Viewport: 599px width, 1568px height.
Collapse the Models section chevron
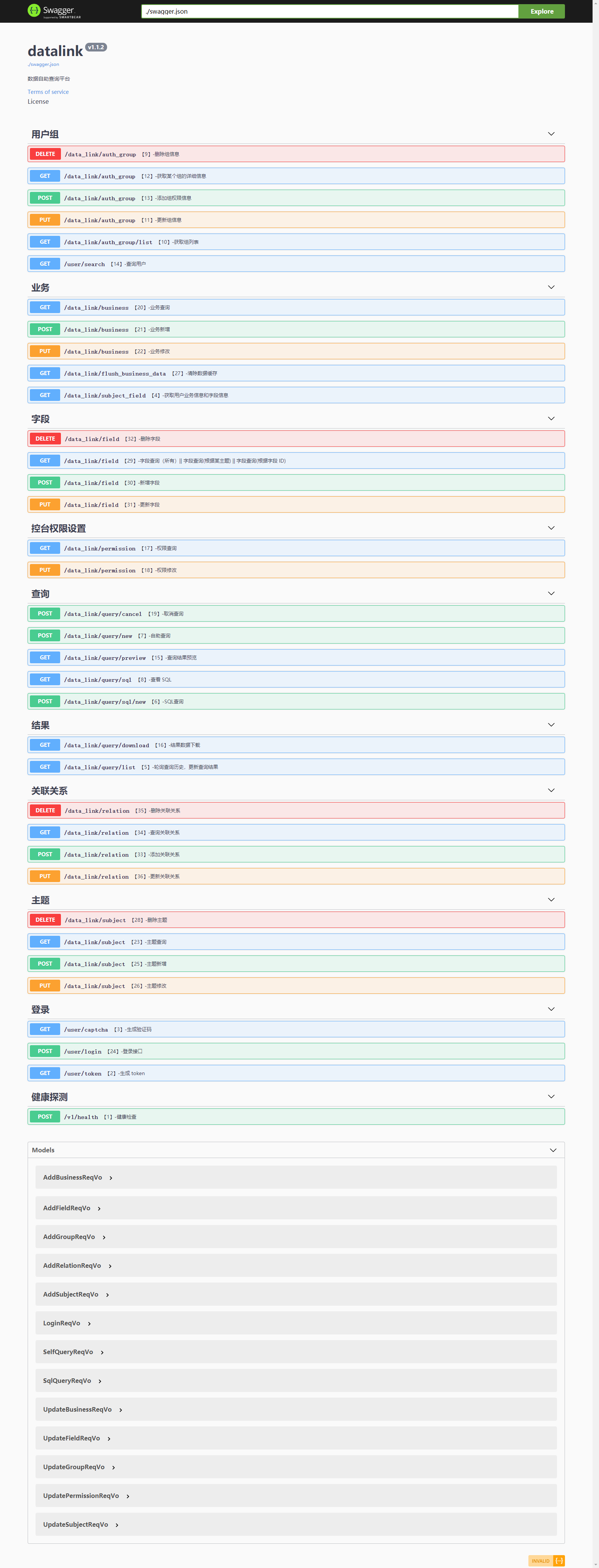(x=553, y=1150)
